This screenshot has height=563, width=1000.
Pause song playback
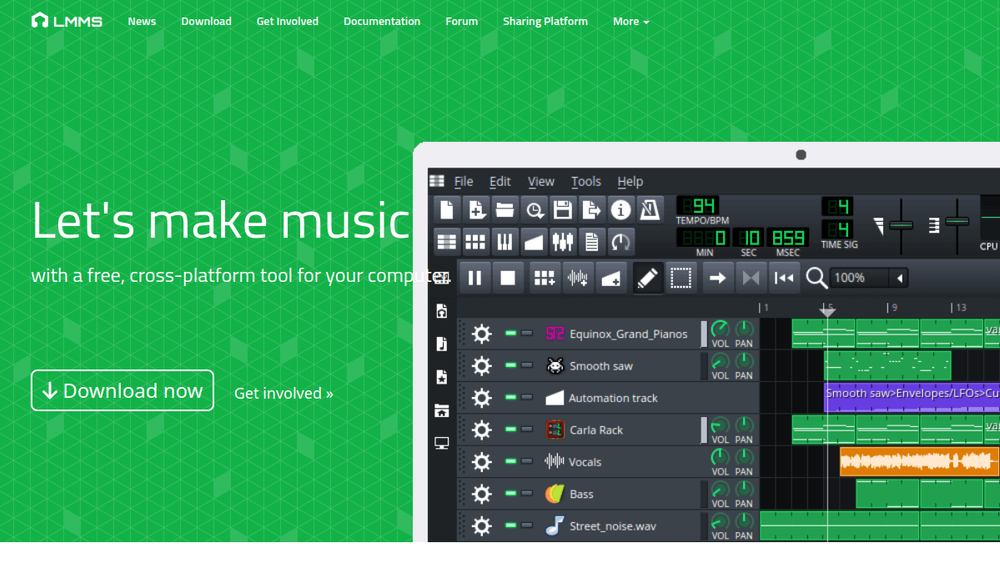[474, 278]
